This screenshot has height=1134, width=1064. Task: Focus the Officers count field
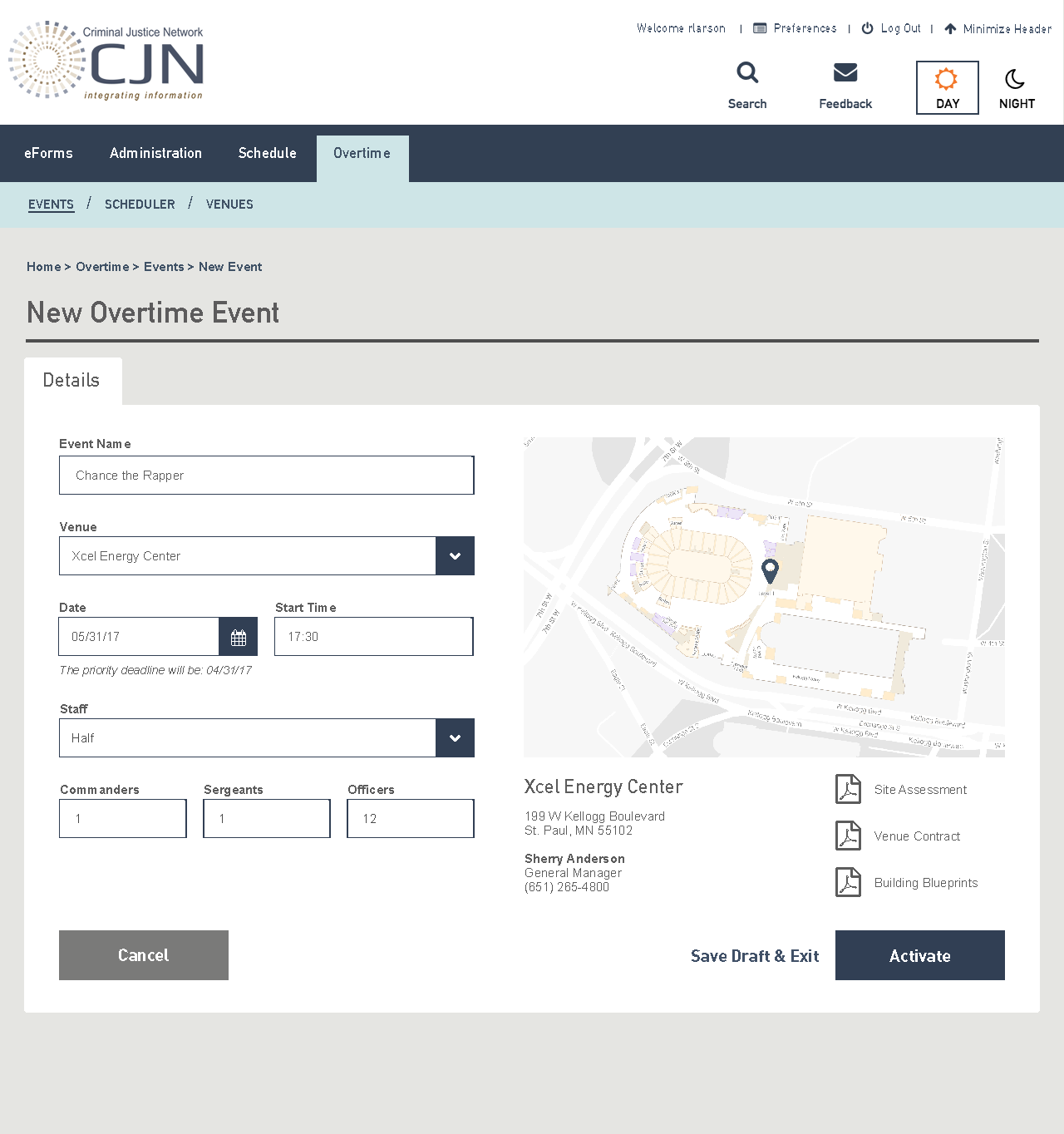[x=411, y=819]
